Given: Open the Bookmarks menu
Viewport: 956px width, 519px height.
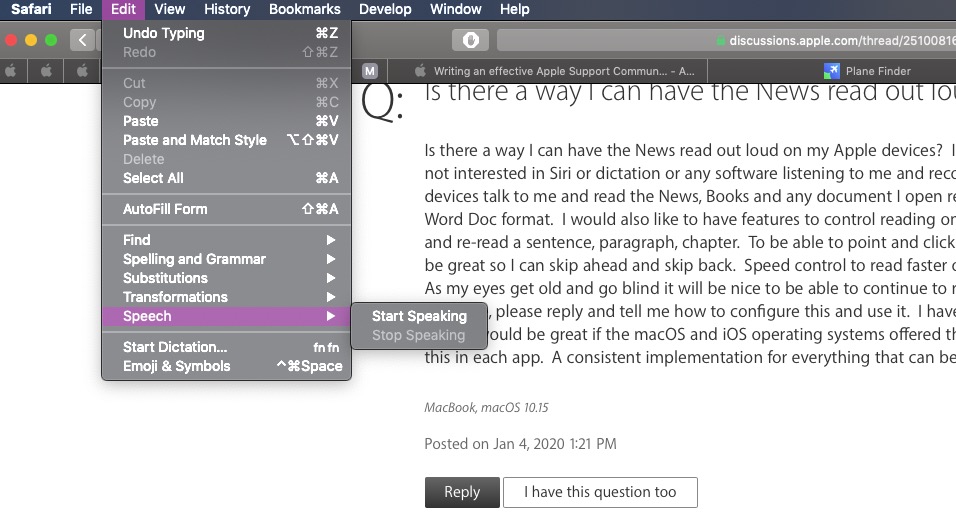Looking at the screenshot, I should coord(305,9).
